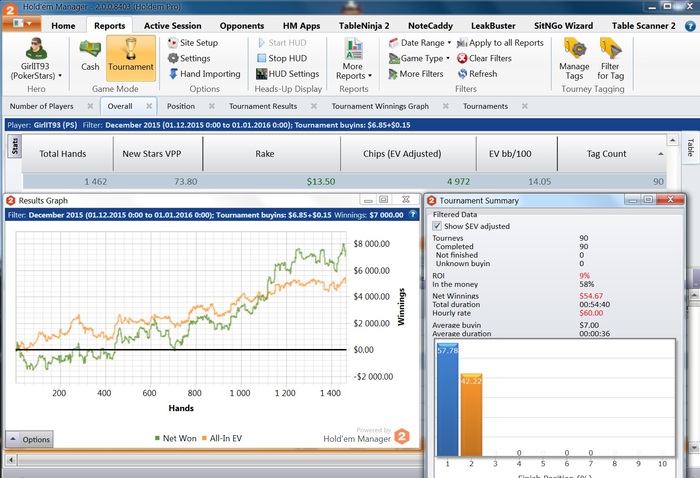Click the stats grid scroll-up arrow
This screenshot has width=700, height=478.
(672, 141)
